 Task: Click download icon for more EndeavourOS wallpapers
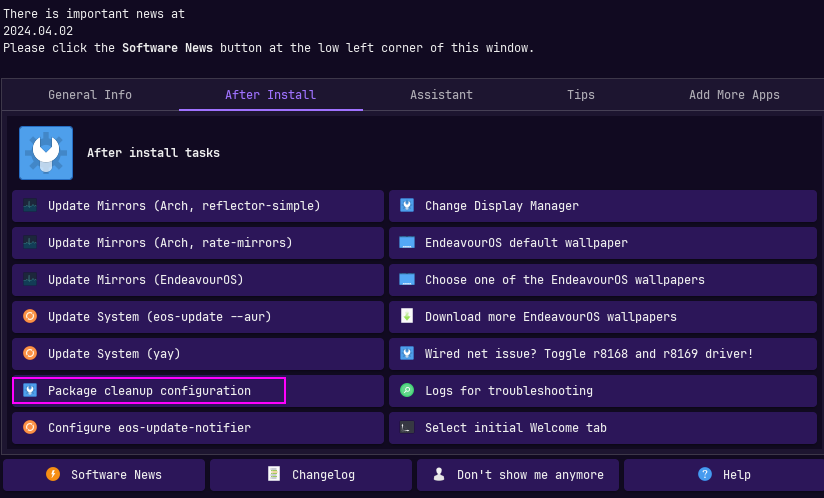tap(407, 316)
